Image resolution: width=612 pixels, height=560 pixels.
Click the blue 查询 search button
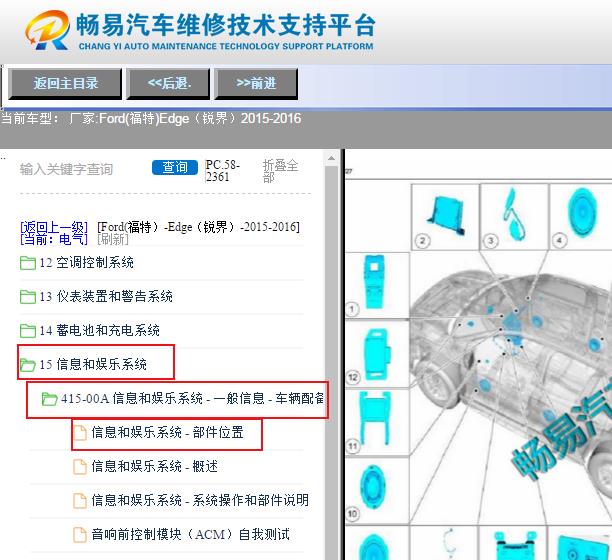pos(175,167)
